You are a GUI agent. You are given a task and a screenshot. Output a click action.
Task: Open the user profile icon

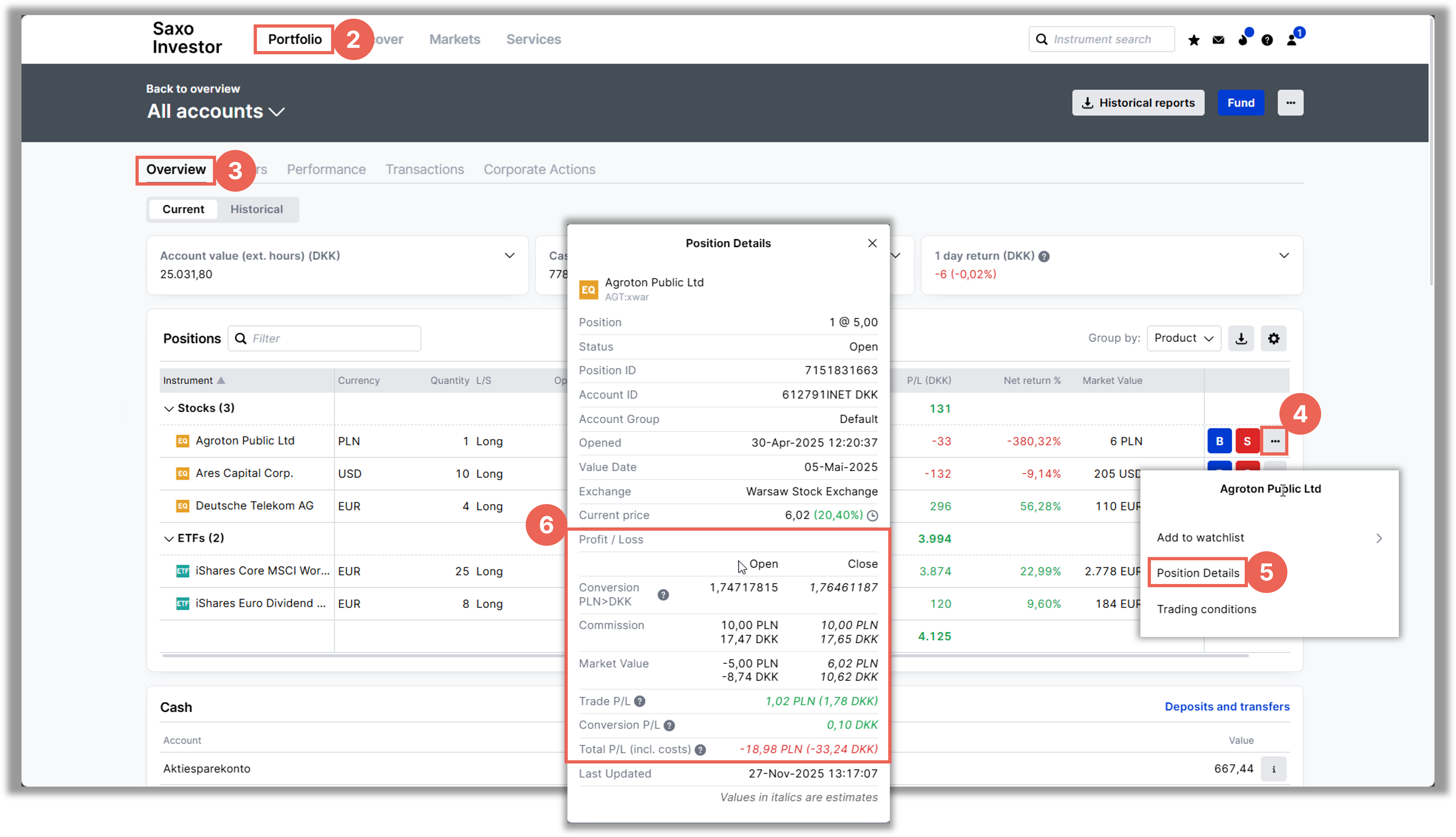1292,40
